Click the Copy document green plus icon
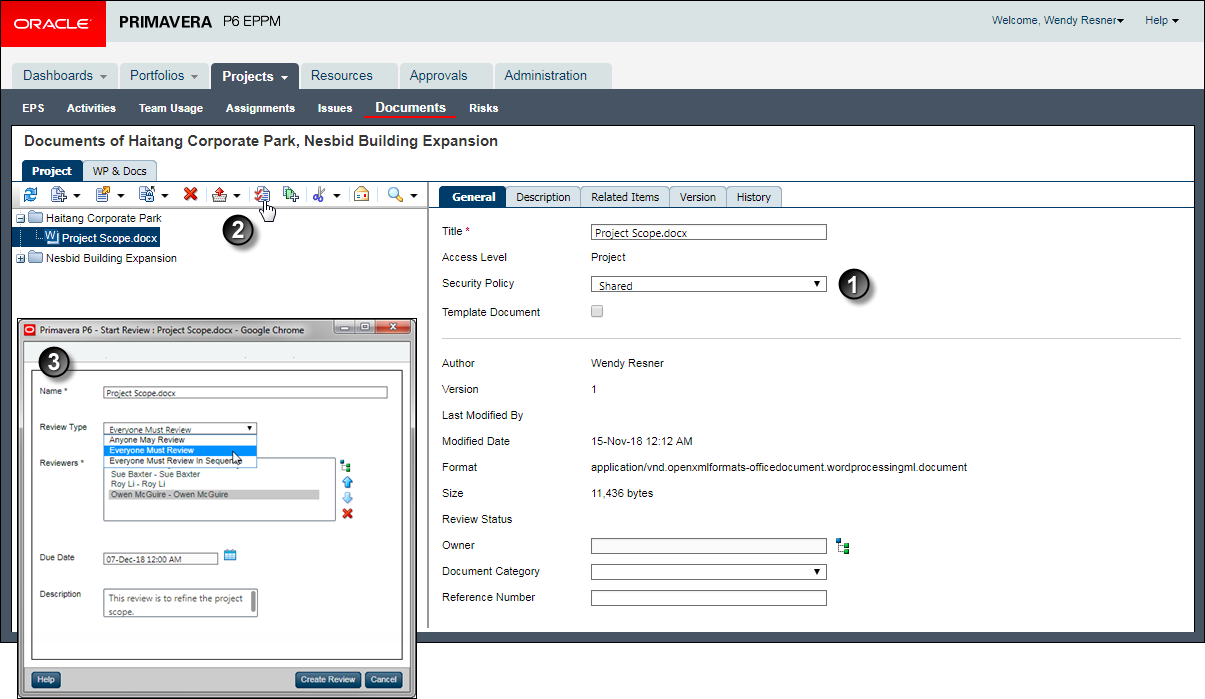This screenshot has height=699, width=1205. pos(290,195)
